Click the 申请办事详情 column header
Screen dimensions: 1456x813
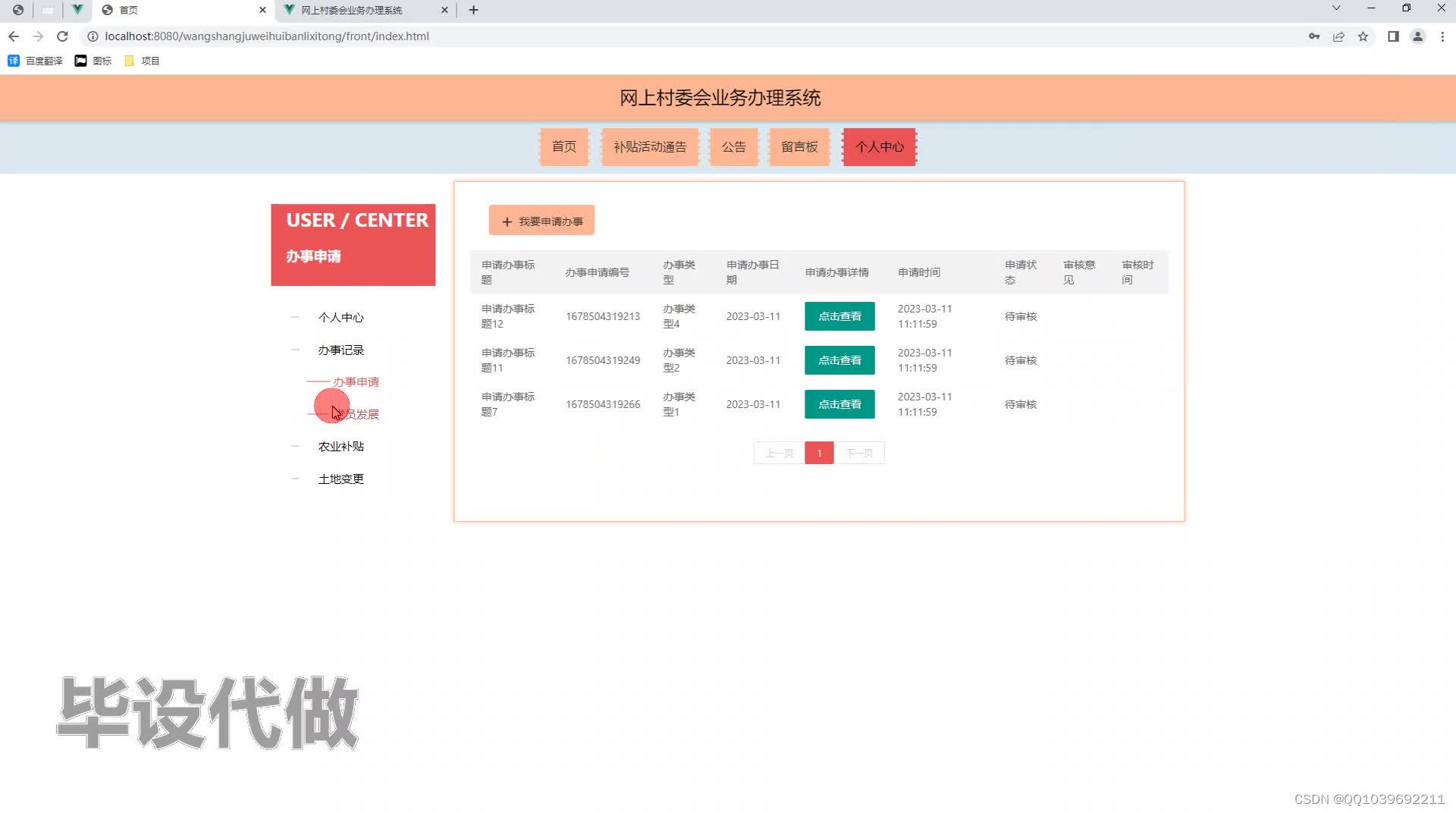(837, 272)
